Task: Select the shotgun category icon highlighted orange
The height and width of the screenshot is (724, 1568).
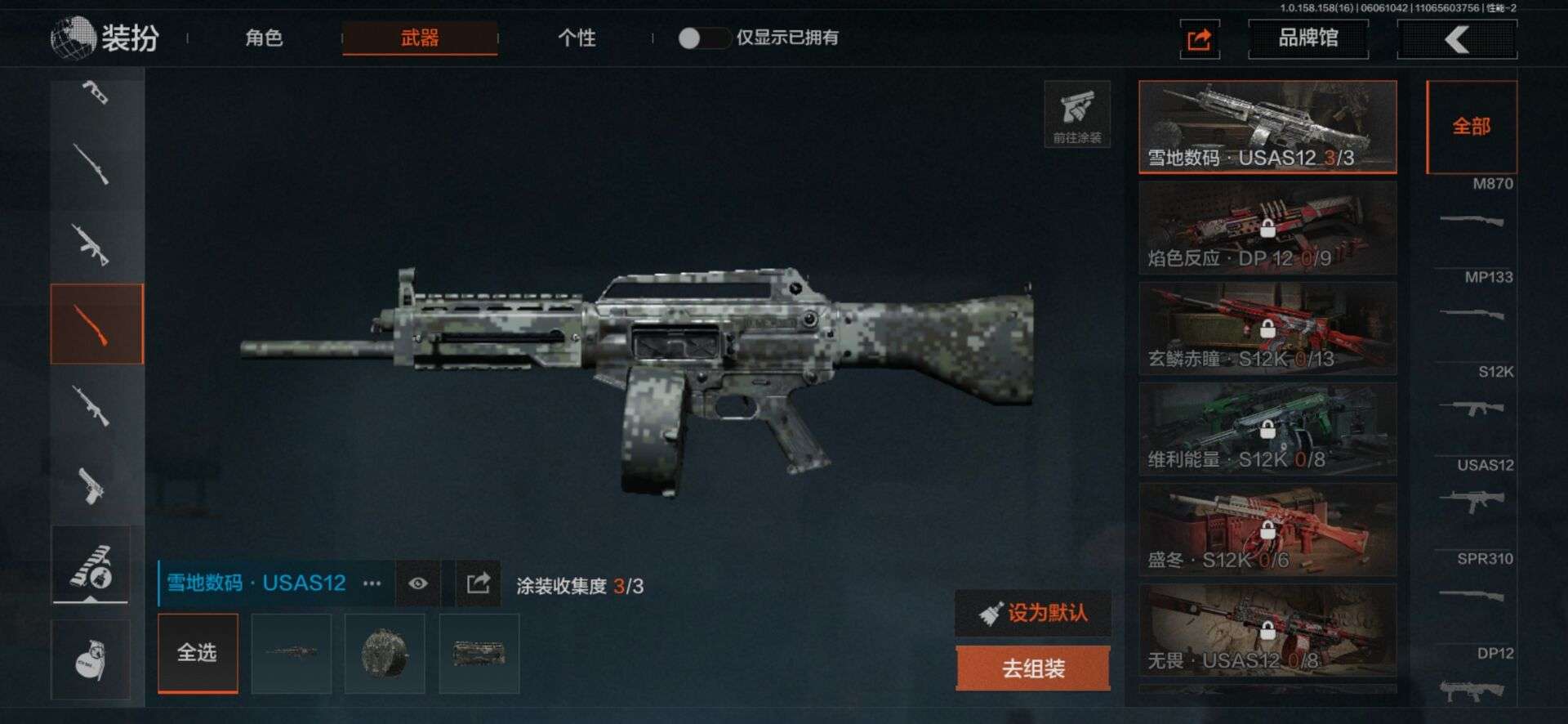Action: point(97,324)
